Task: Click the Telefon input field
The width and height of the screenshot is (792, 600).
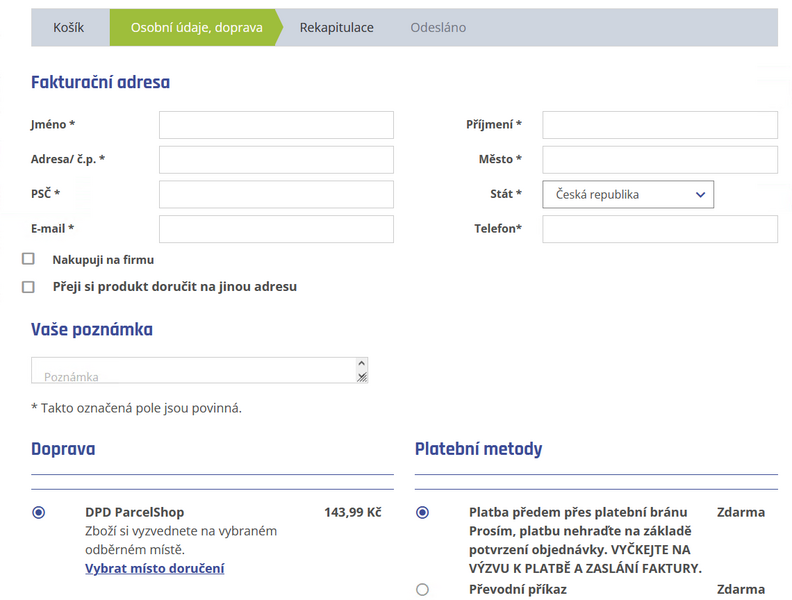Action: point(660,229)
